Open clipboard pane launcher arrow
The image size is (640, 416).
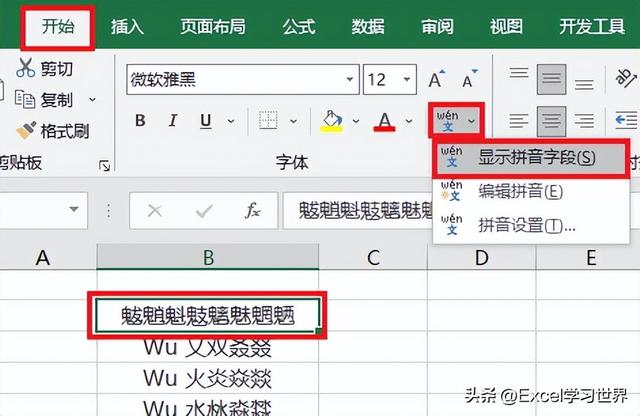pos(104,166)
